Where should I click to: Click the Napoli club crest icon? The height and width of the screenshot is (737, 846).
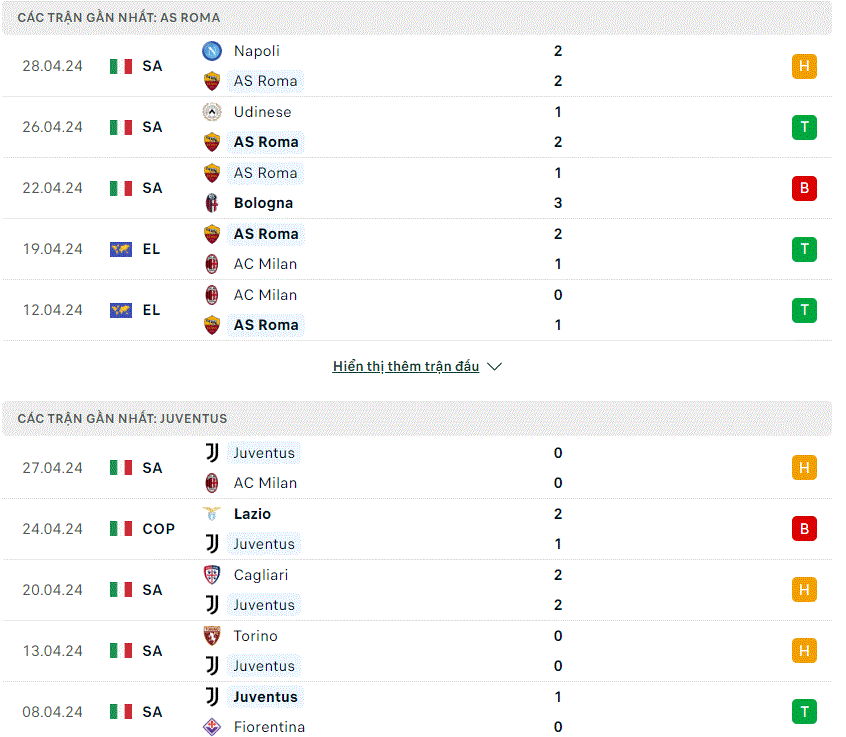coord(212,51)
